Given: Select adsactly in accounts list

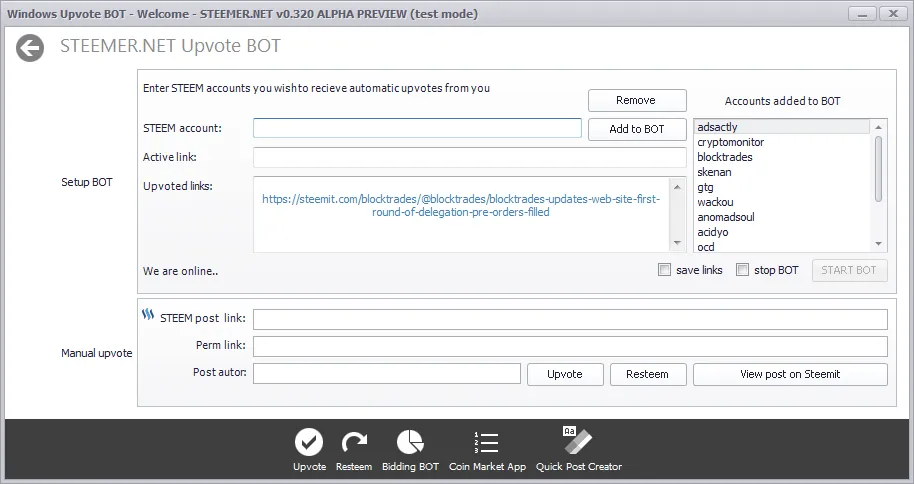Looking at the screenshot, I should coord(782,127).
